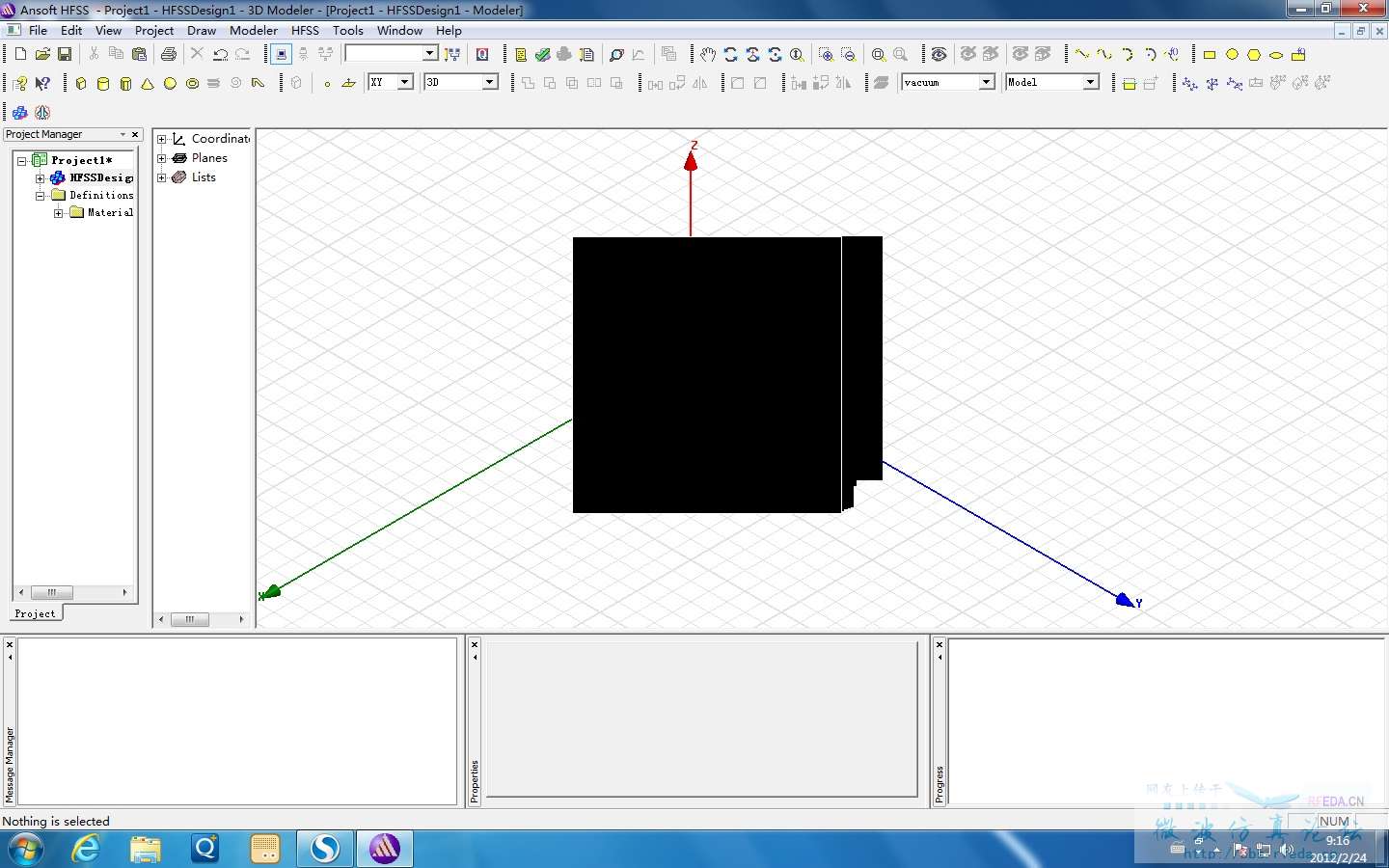Collapse the Project1 tree node
1389x868 pixels.
tap(21, 161)
